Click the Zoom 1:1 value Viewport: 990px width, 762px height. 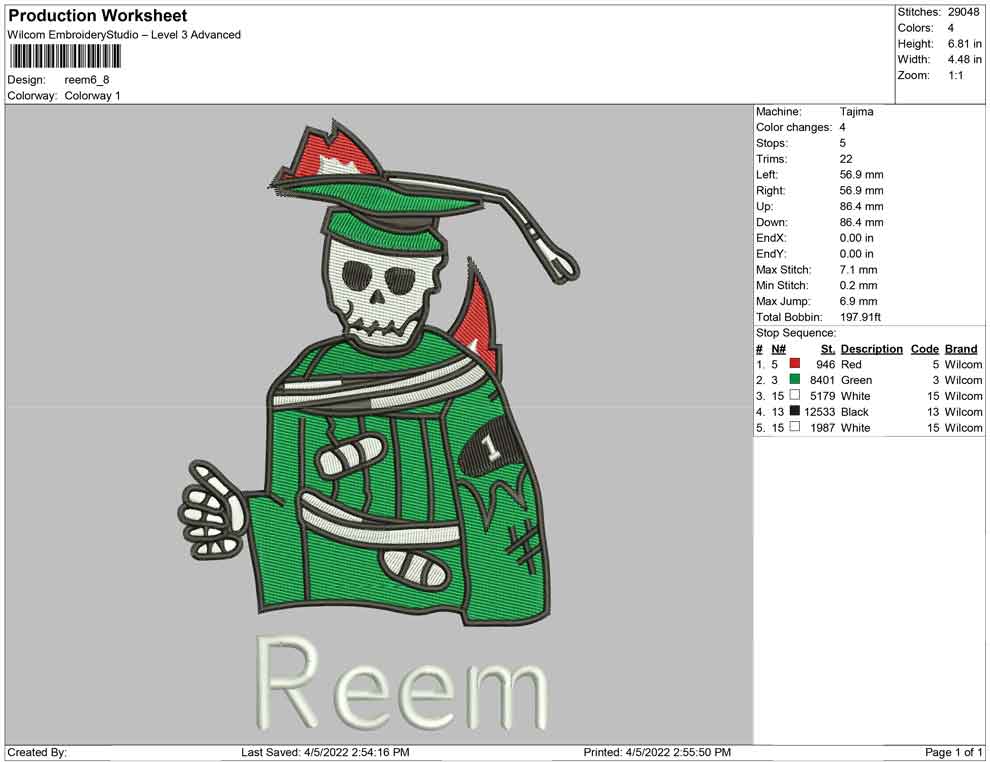tap(955, 76)
